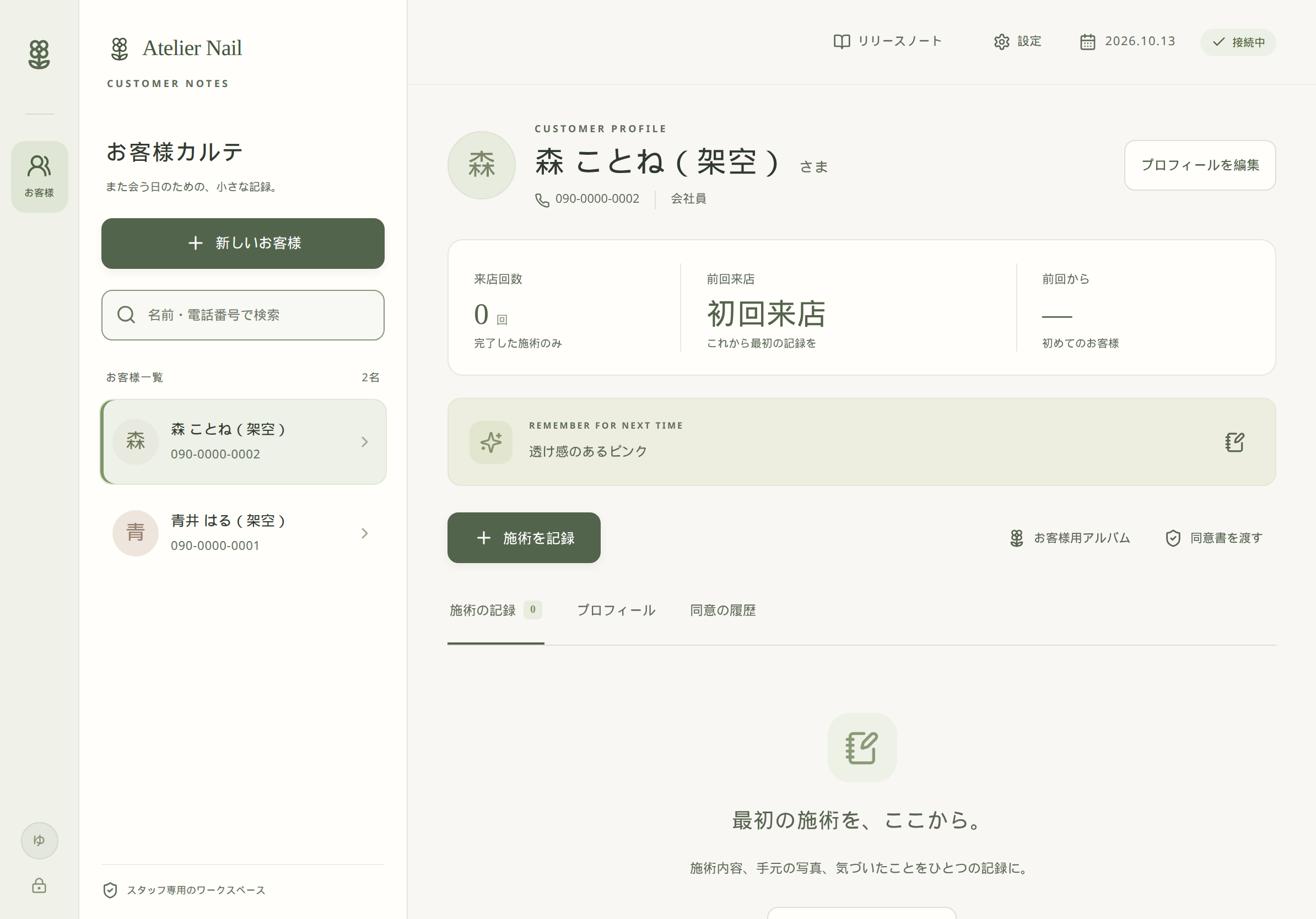Select customer 森 ことね（架空） in list
This screenshot has height=919, width=1316.
pyautogui.click(x=243, y=442)
